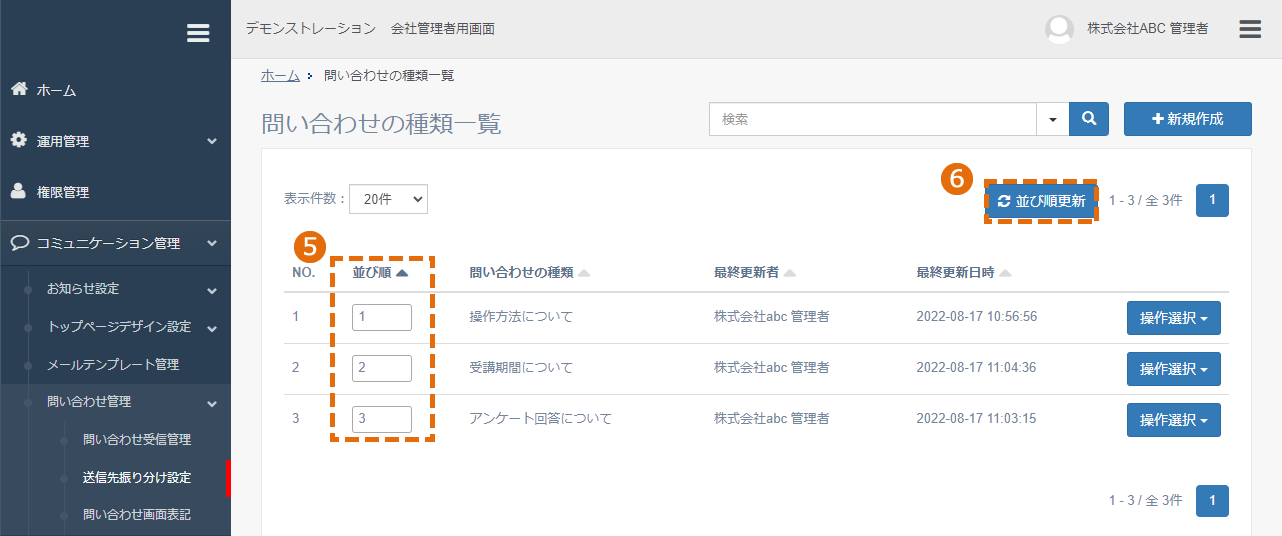Click the NO. column header
The image size is (1282, 536).
303,272
